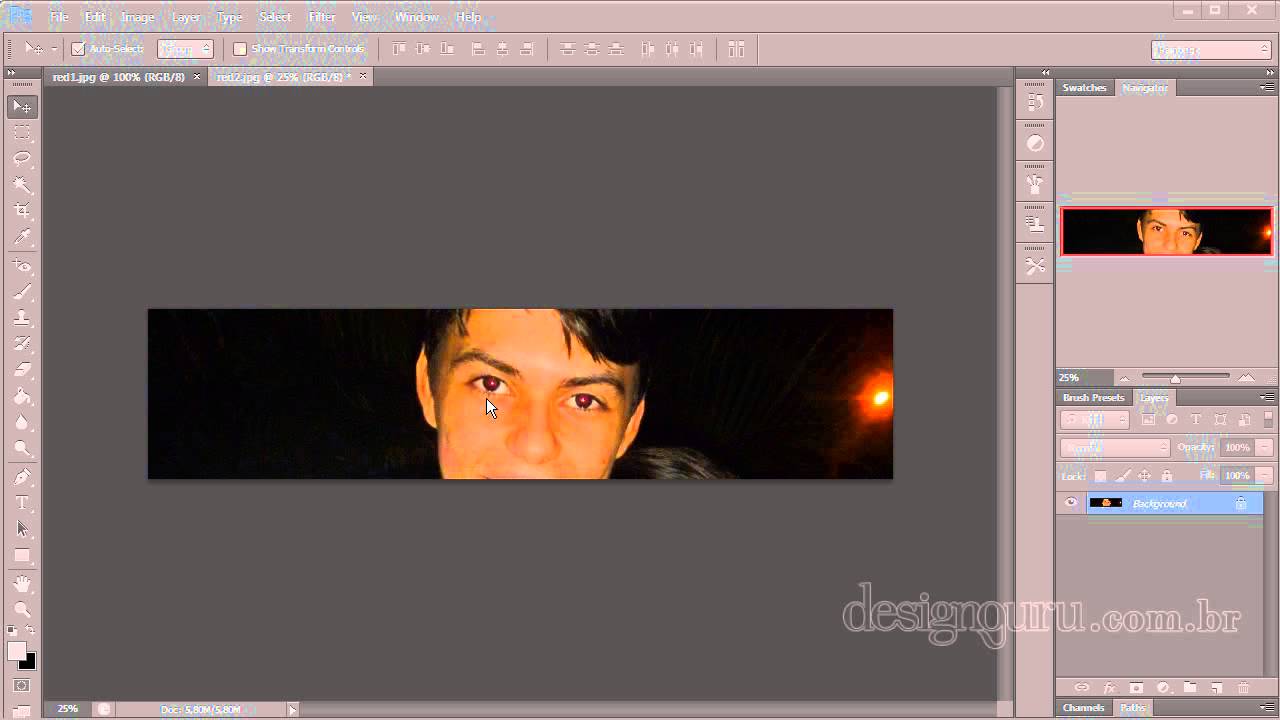Switch to the red1.jpg document tab
Viewport: 1280px width, 720px height.
(x=118, y=77)
